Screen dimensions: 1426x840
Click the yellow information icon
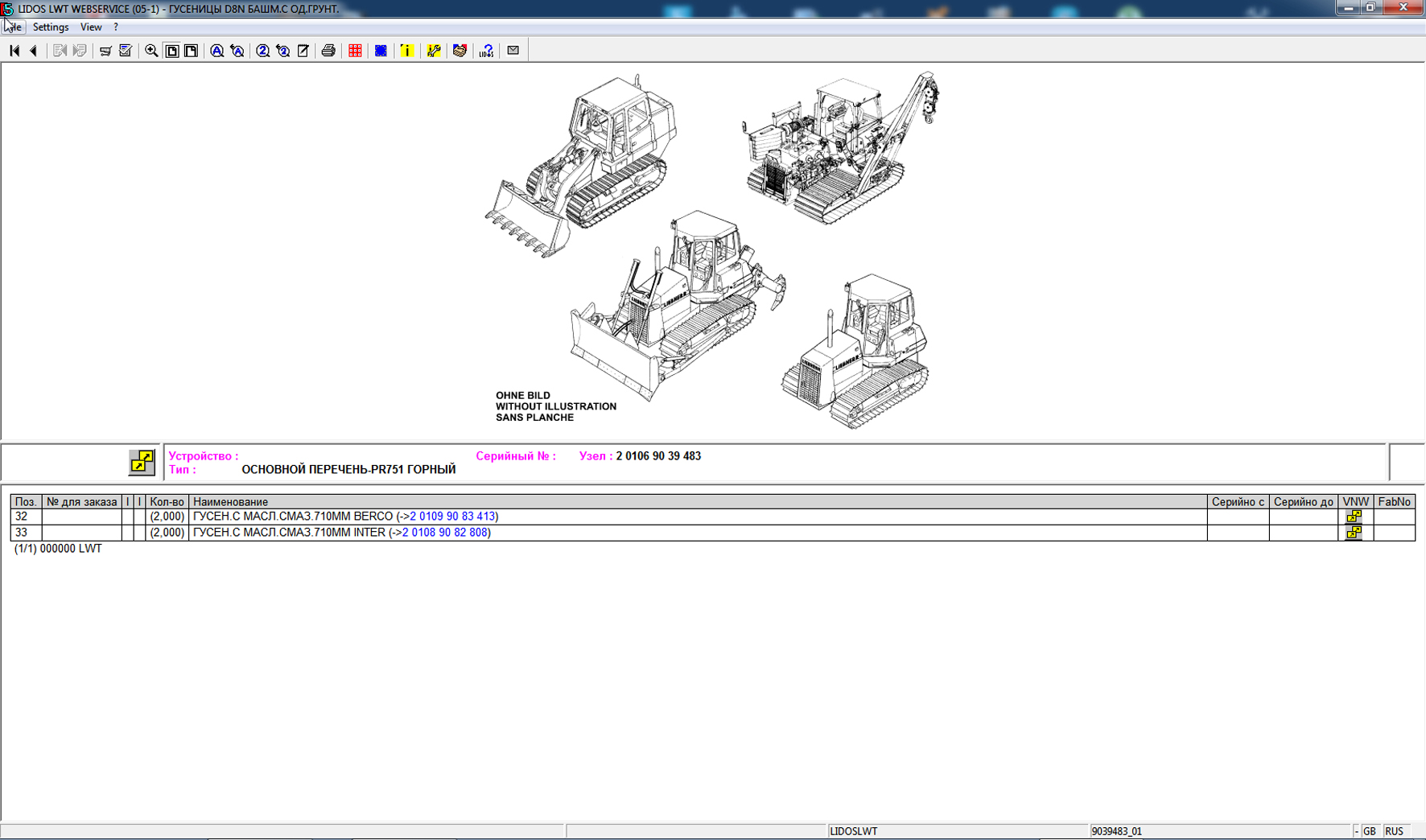[x=407, y=51]
